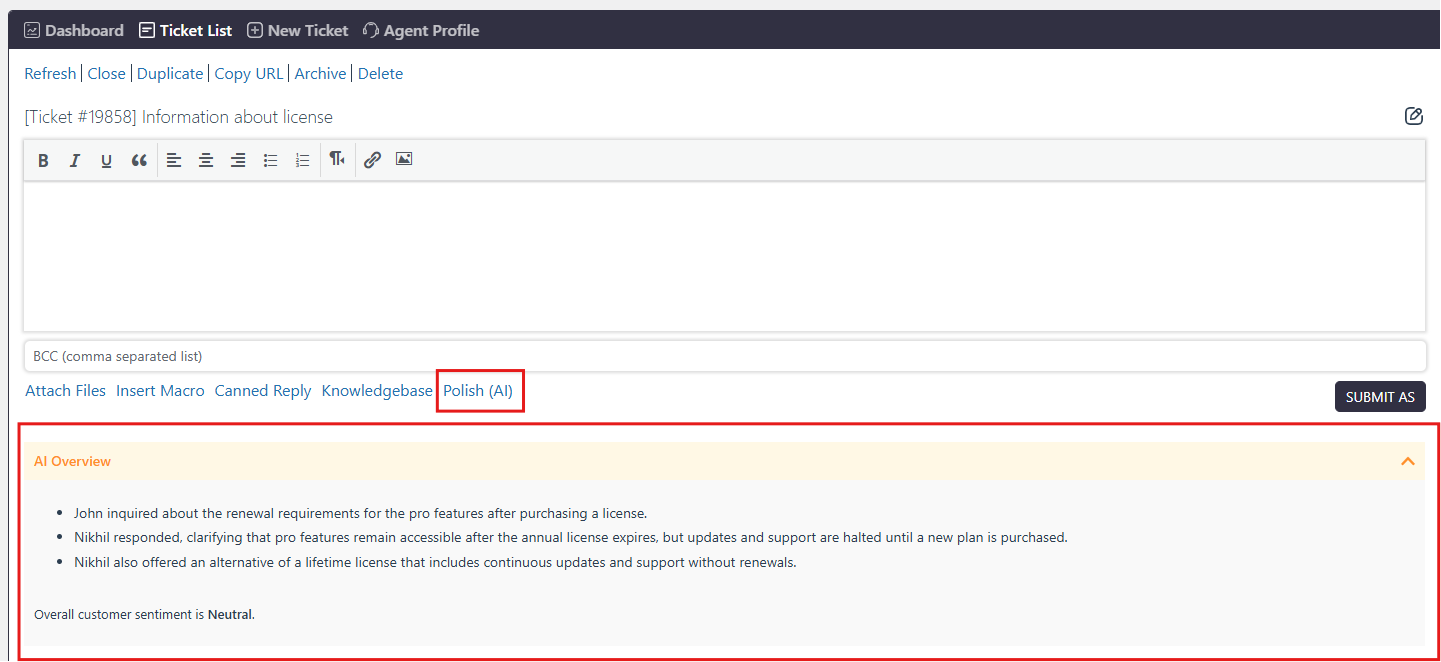
Task: Change text direction with the paragraph icon
Action: (x=337, y=160)
